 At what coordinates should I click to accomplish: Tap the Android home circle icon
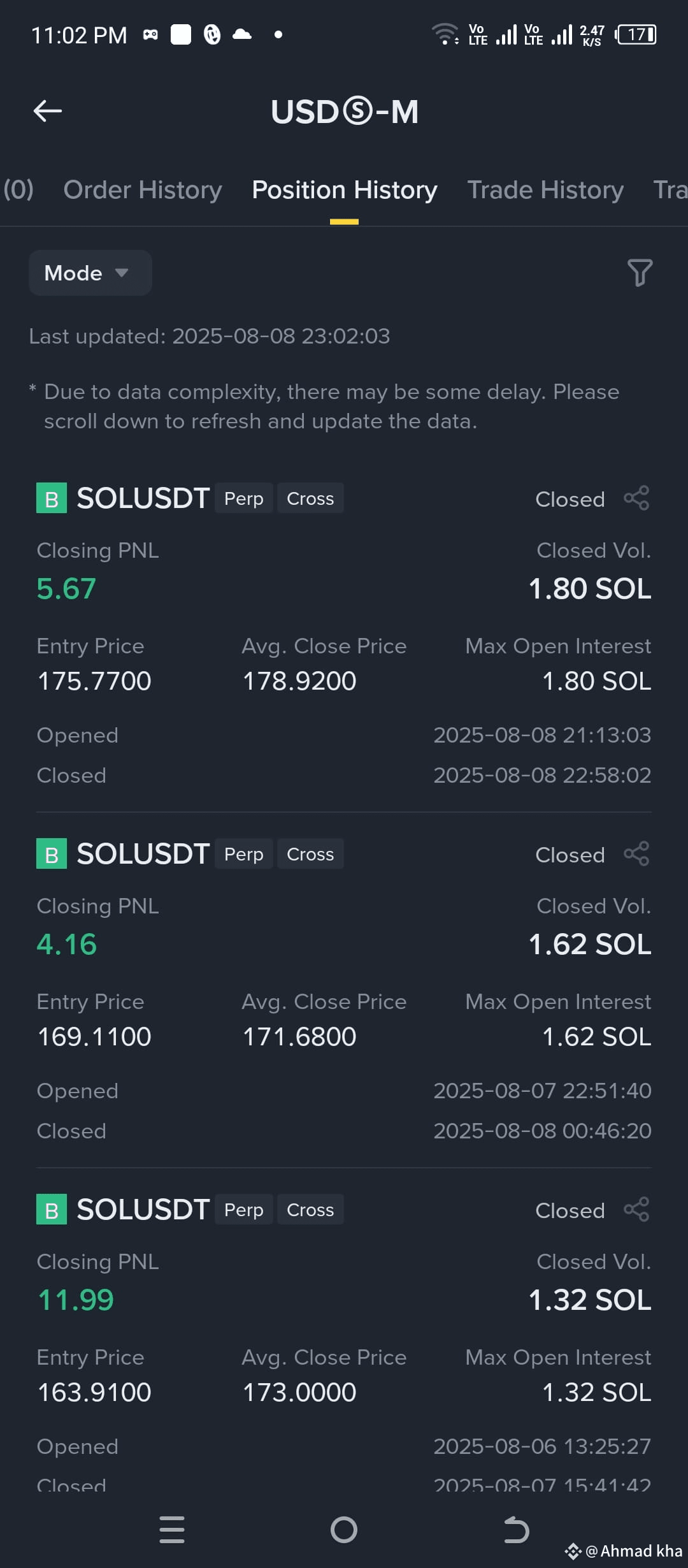pos(344,1530)
